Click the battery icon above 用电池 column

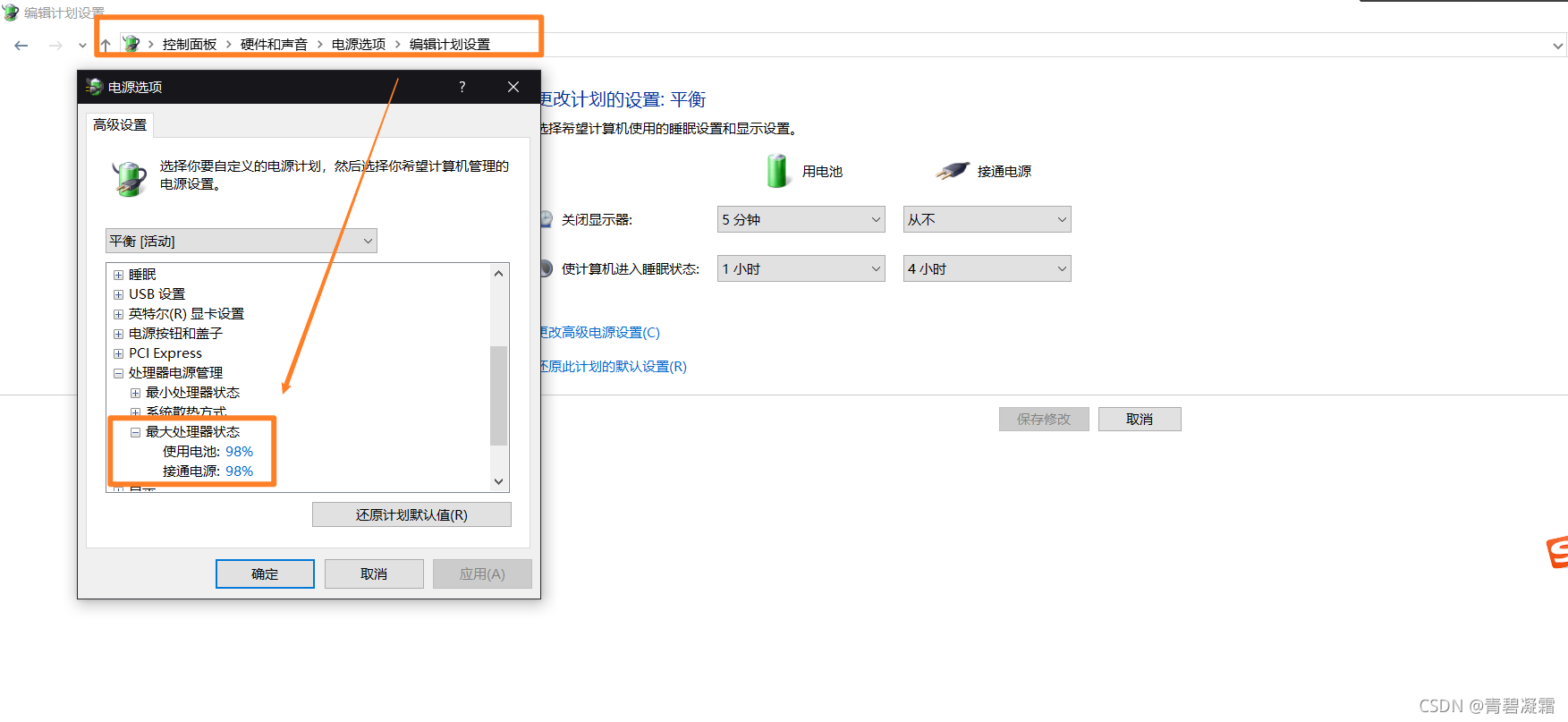click(x=777, y=170)
